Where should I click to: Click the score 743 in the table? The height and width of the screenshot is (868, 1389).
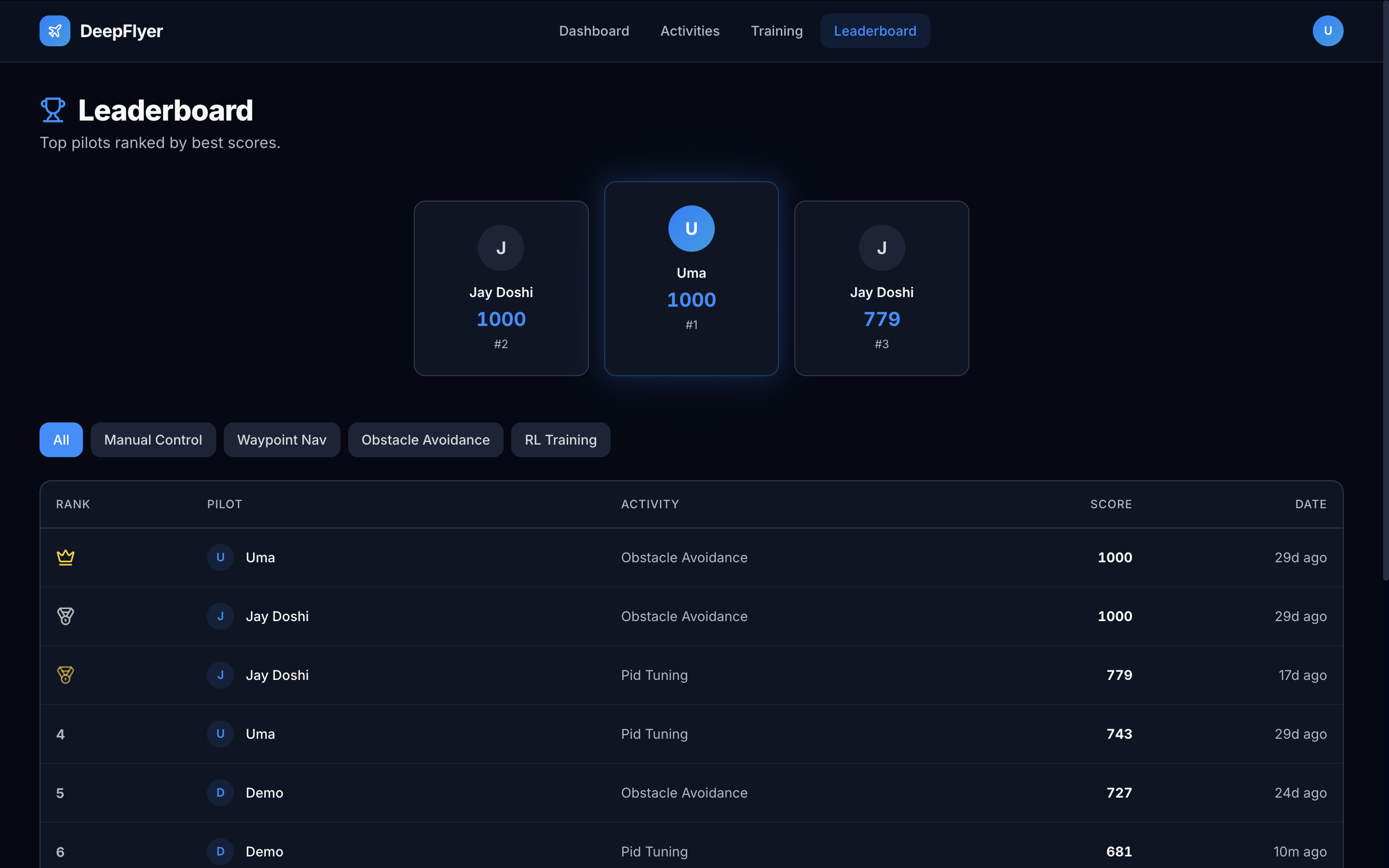tap(1119, 733)
